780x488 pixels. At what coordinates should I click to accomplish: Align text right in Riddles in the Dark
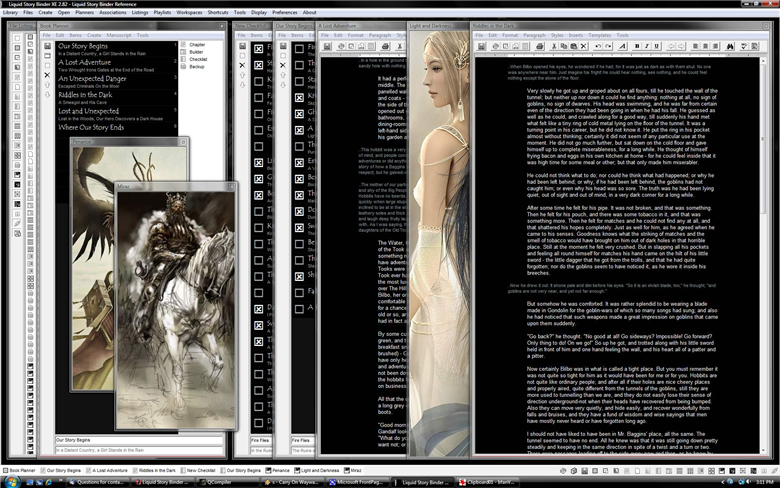pos(715,46)
